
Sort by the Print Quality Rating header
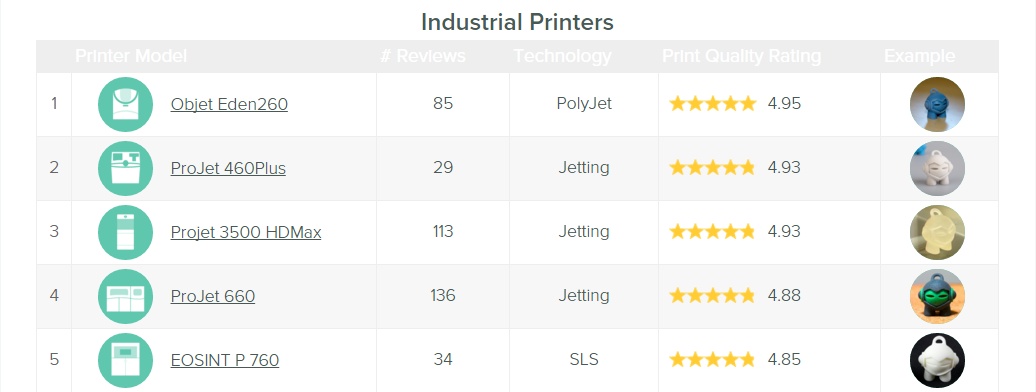click(x=741, y=56)
